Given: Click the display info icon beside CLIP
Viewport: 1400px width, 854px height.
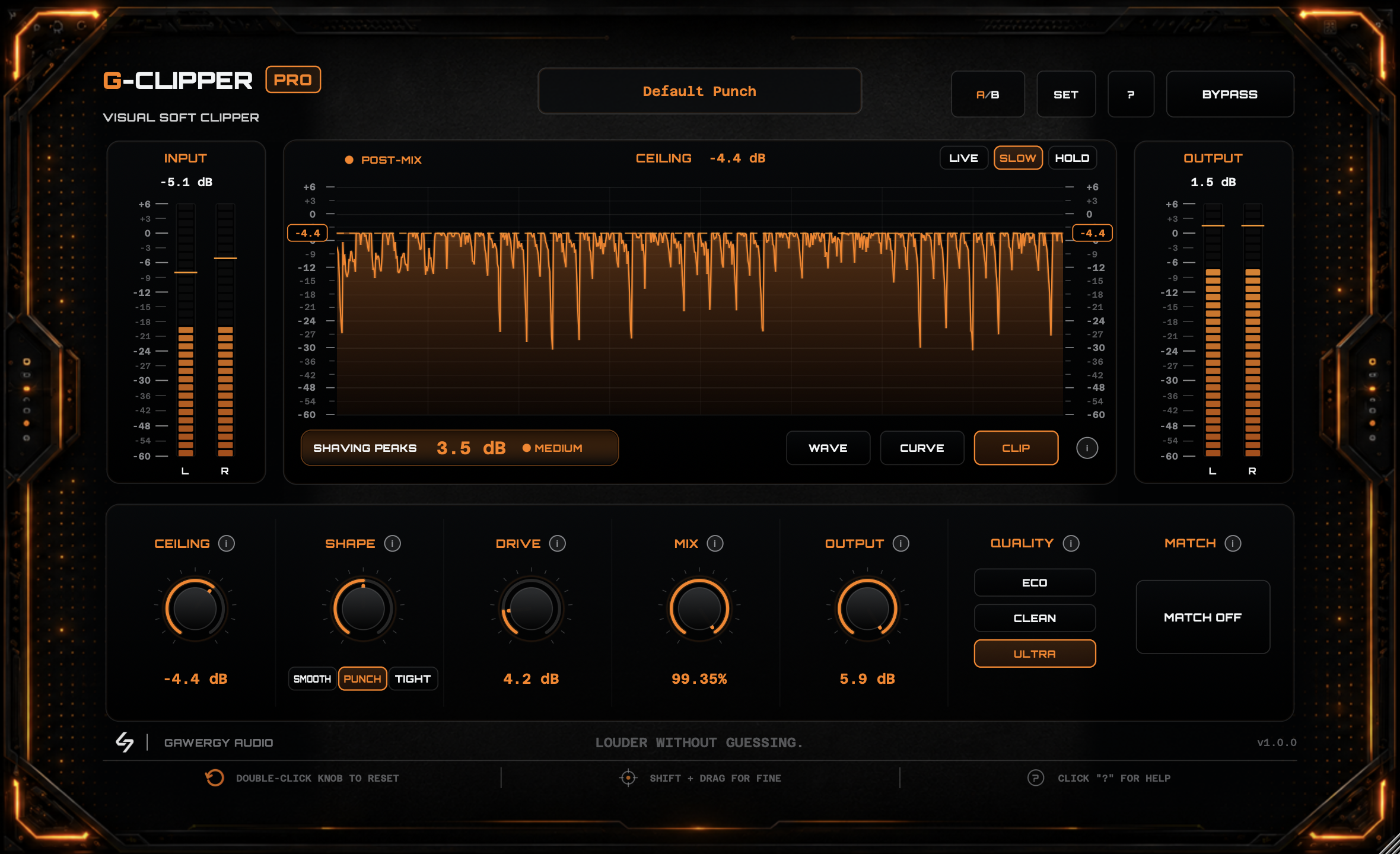Looking at the screenshot, I should tap(1087, 448).
